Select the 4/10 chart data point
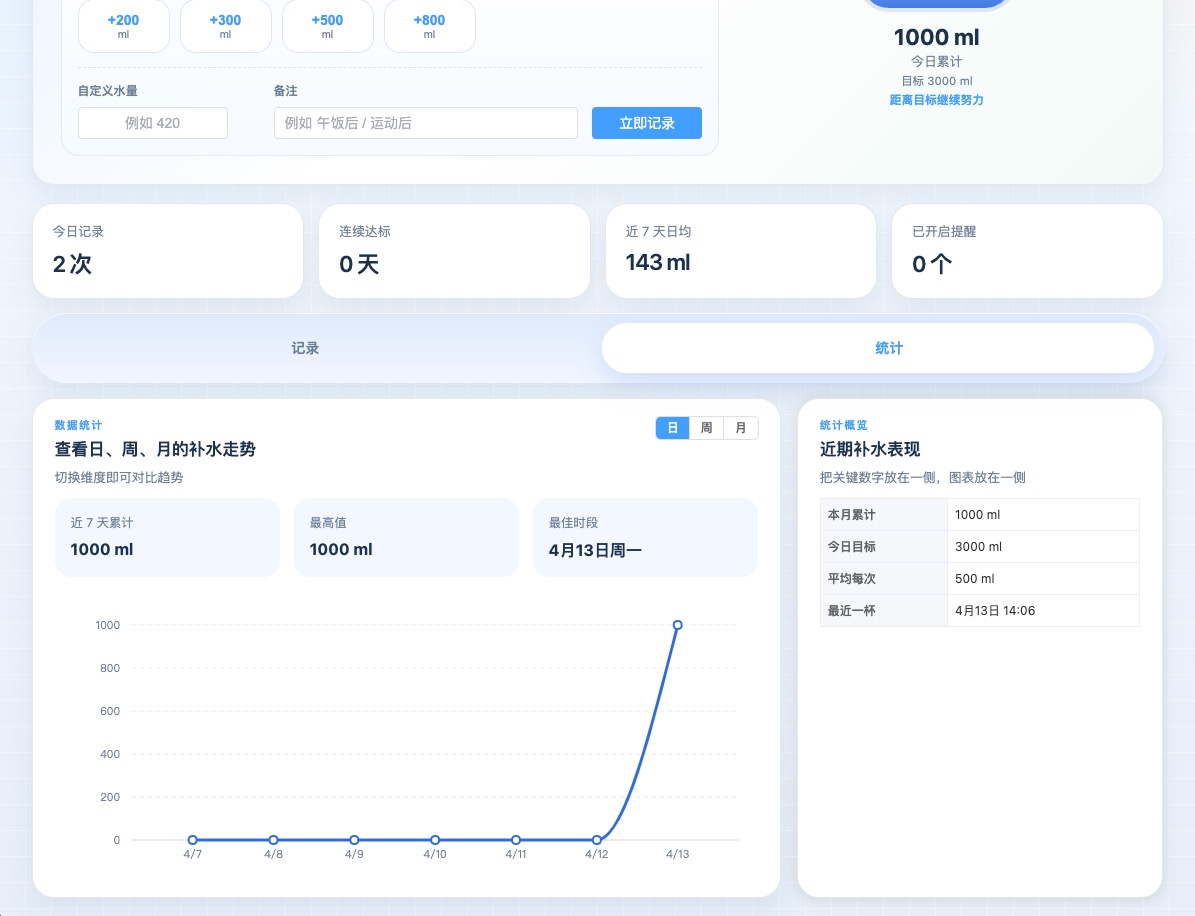Viewport: 1195px width, 916px height. (435, 840)
